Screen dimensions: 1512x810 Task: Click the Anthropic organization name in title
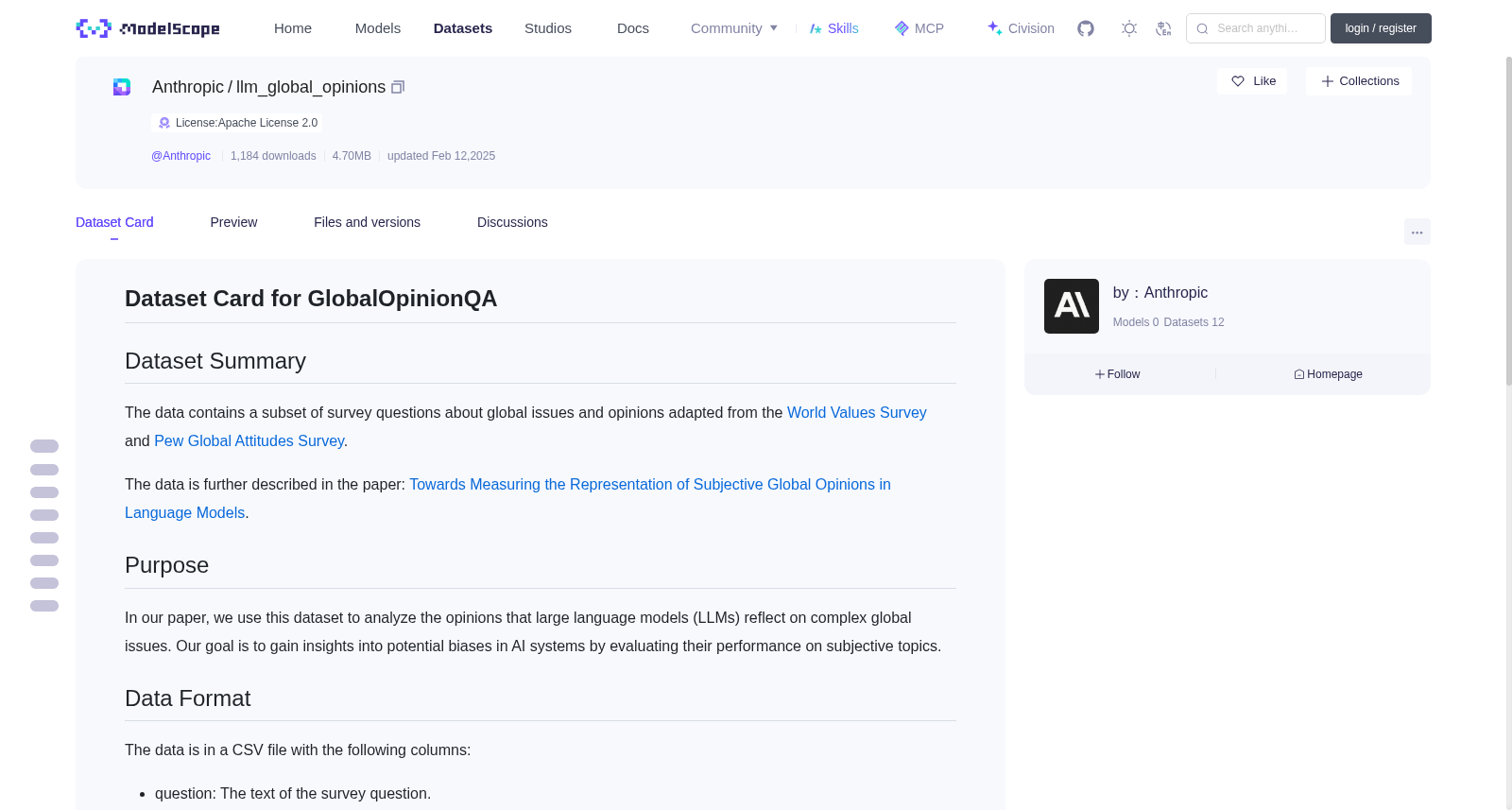coord(188,87)
